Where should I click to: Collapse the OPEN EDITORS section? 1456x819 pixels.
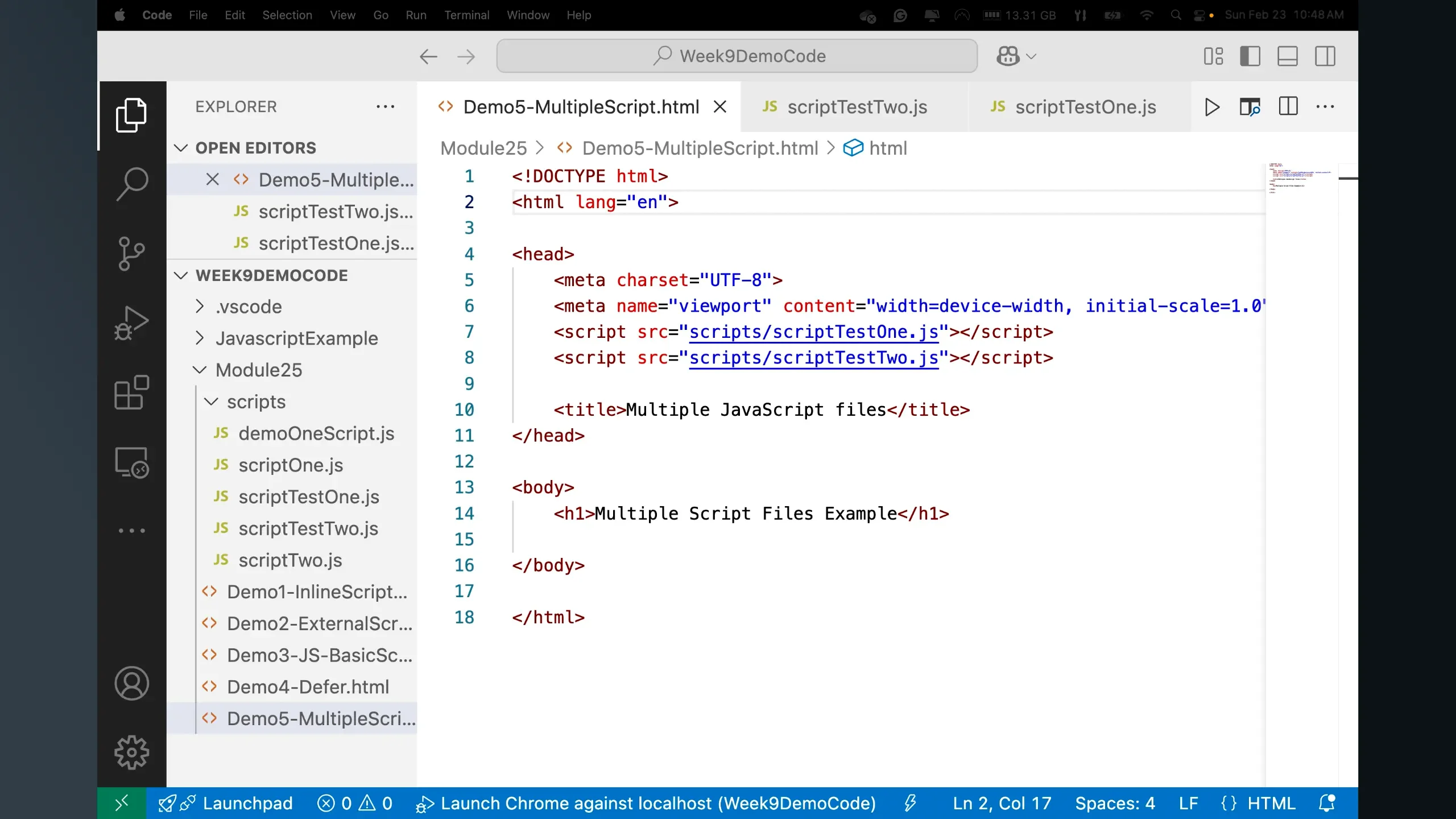(x=180, y=147)
